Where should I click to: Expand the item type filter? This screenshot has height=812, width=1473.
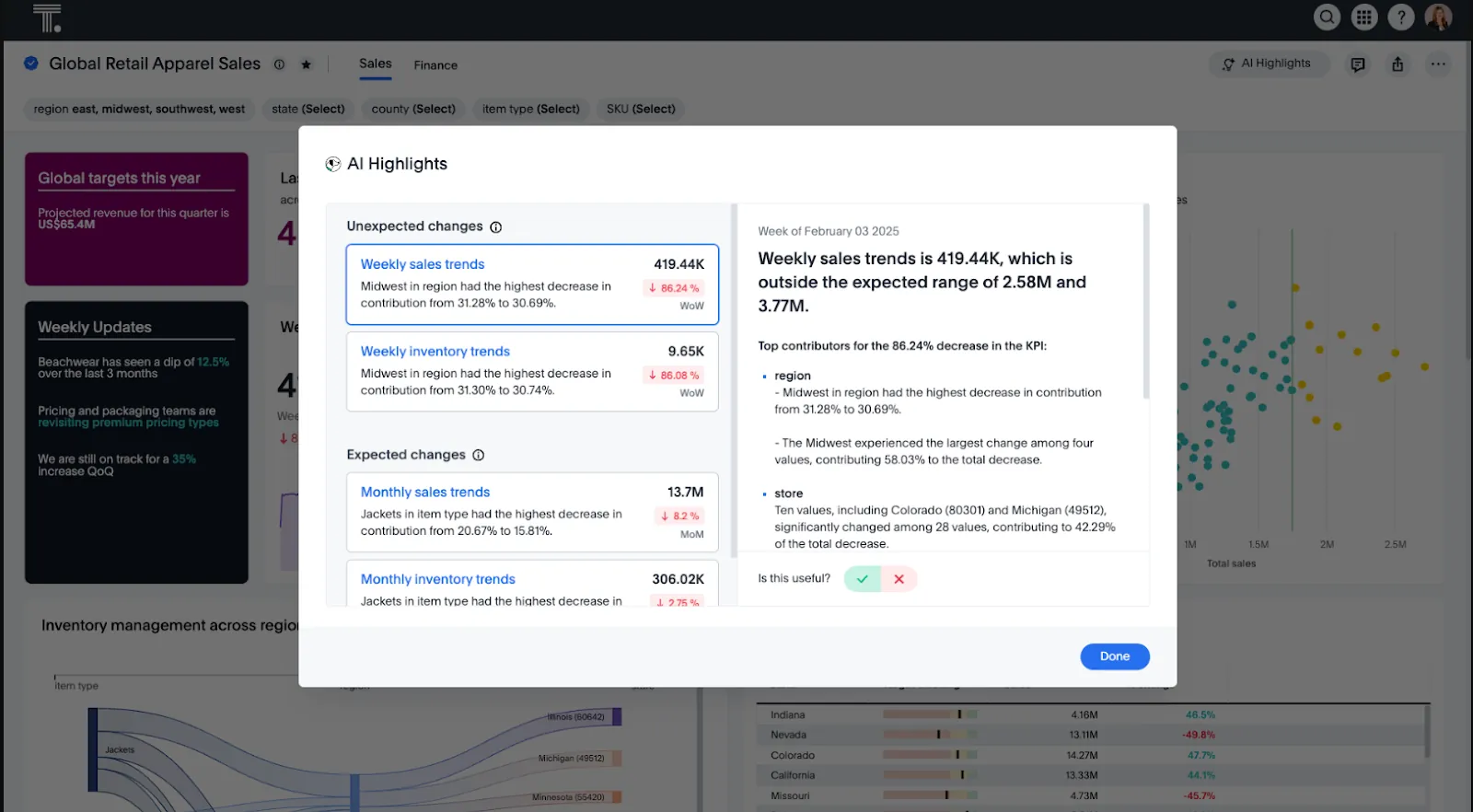(531, 109)
